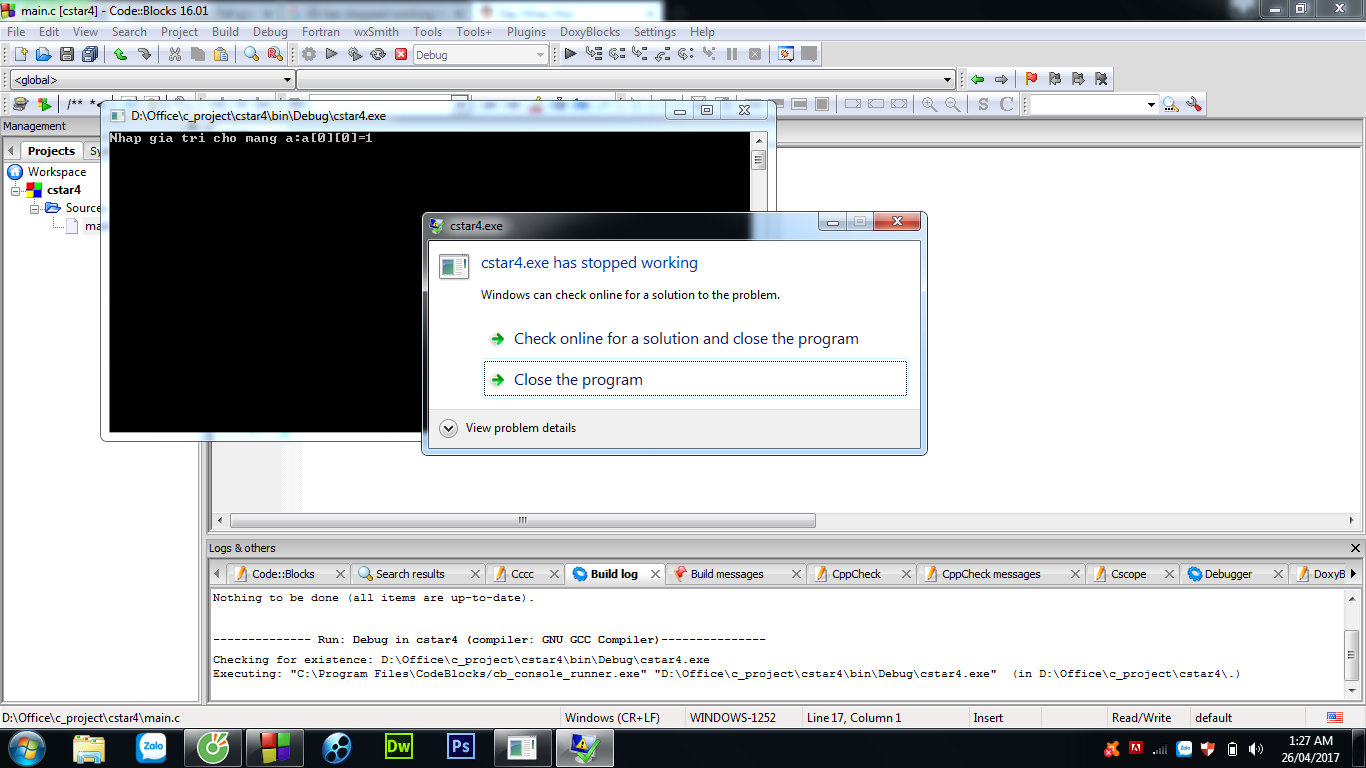Click Check online for a solution
The height and width of the screenshot is (768, 1366).
[685, 339]
